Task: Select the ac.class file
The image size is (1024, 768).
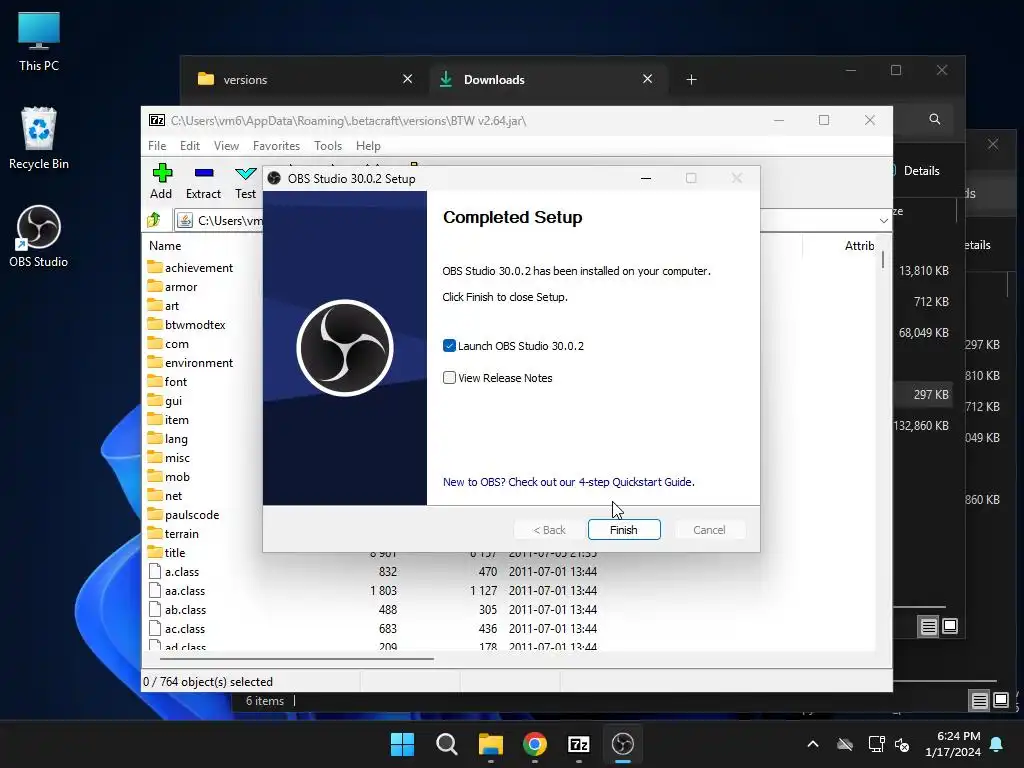Action: [177, 628]
